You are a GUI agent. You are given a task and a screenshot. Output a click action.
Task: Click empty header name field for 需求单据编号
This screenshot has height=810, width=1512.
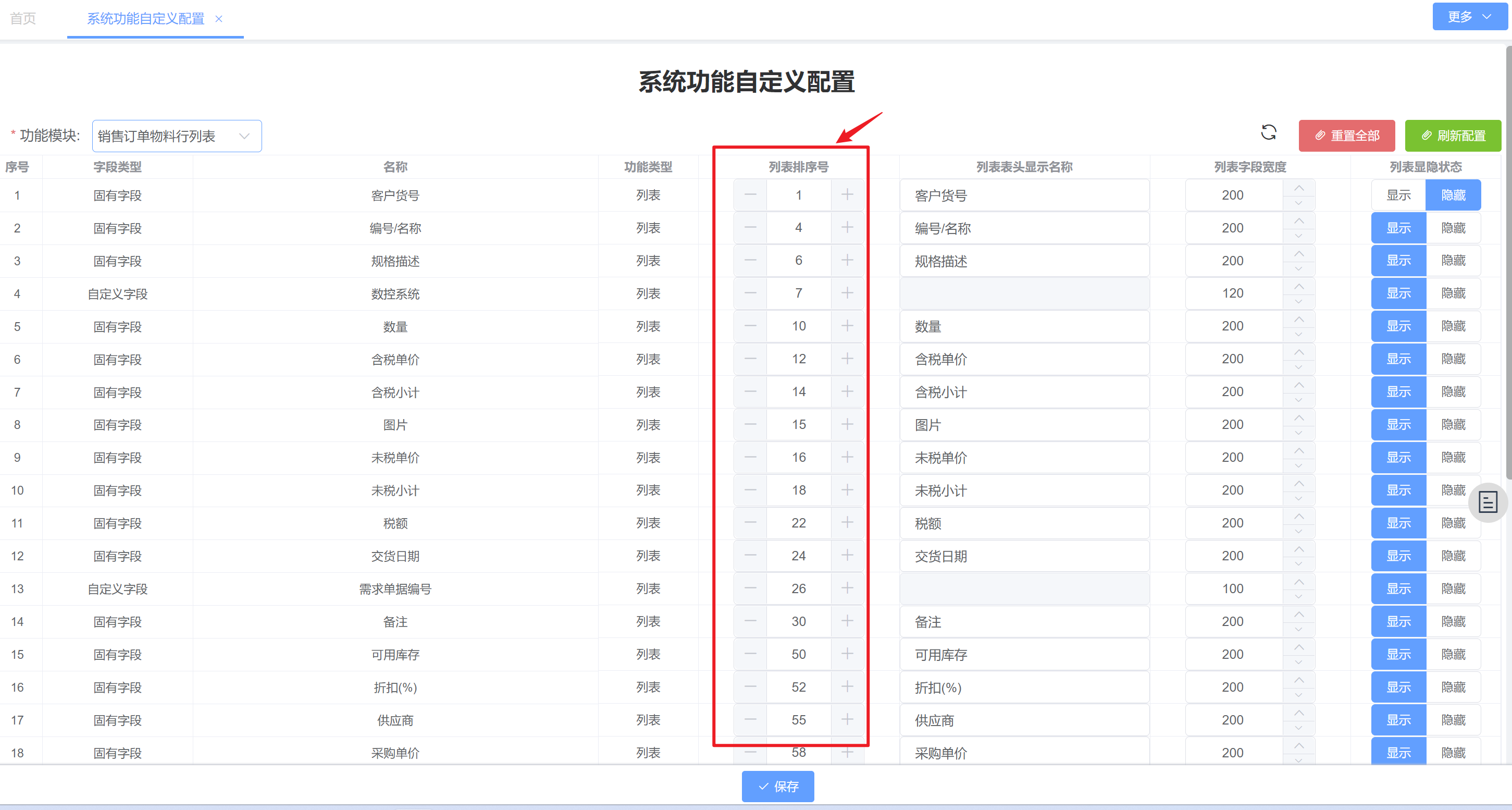(x=1024, y=588)
